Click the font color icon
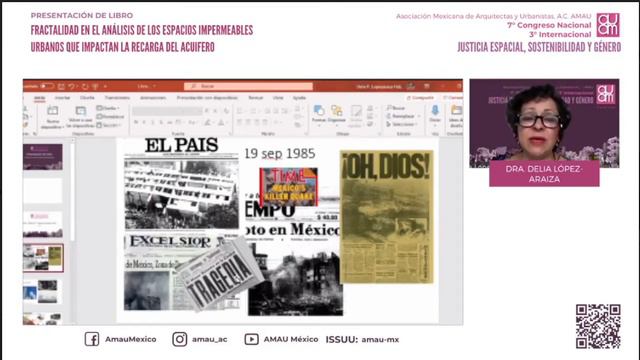 pyautogui.click(x=221, y=122)
